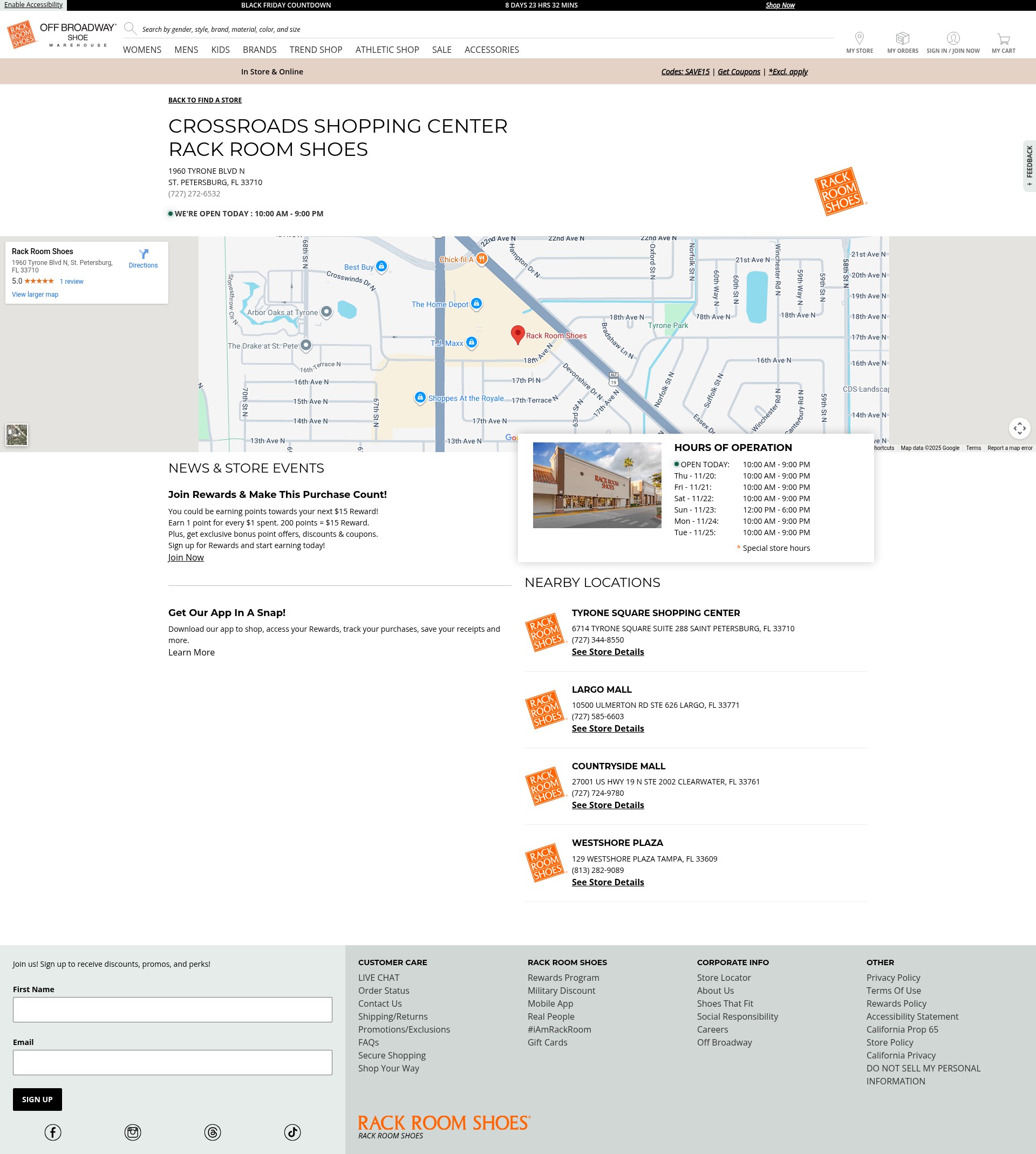
Task: Click the Get Coupons link
Action: tap(739, 72)
